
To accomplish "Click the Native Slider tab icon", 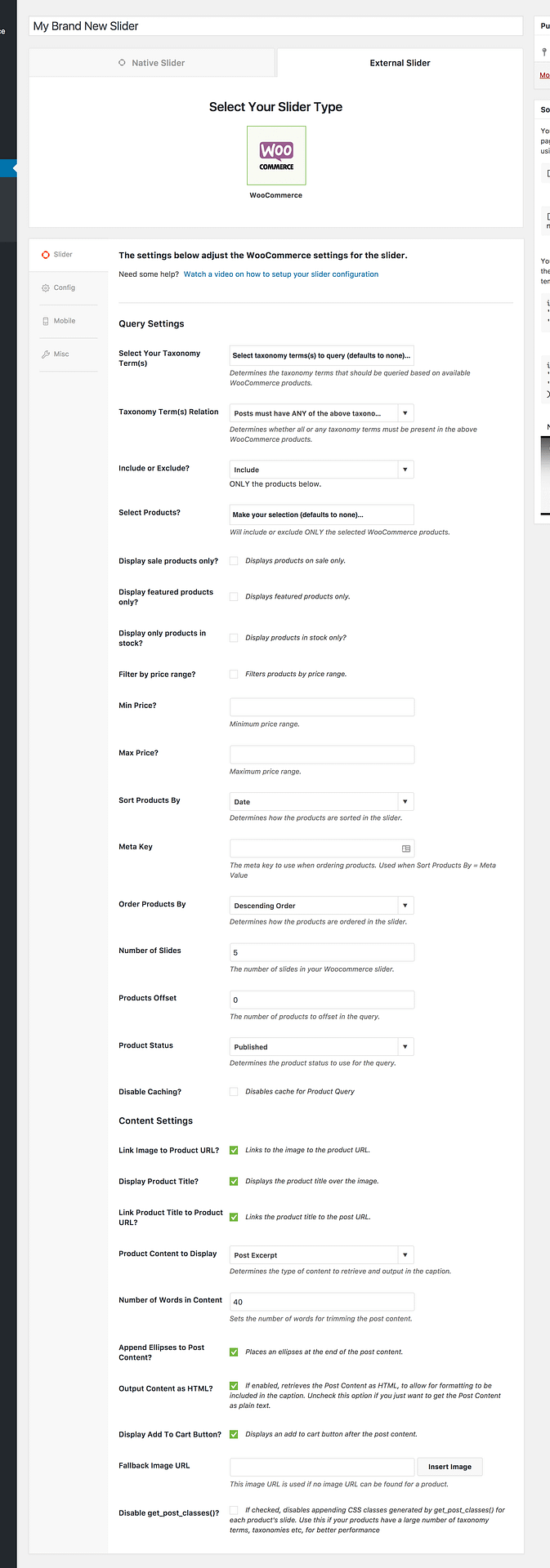I will tap(123, 63).
